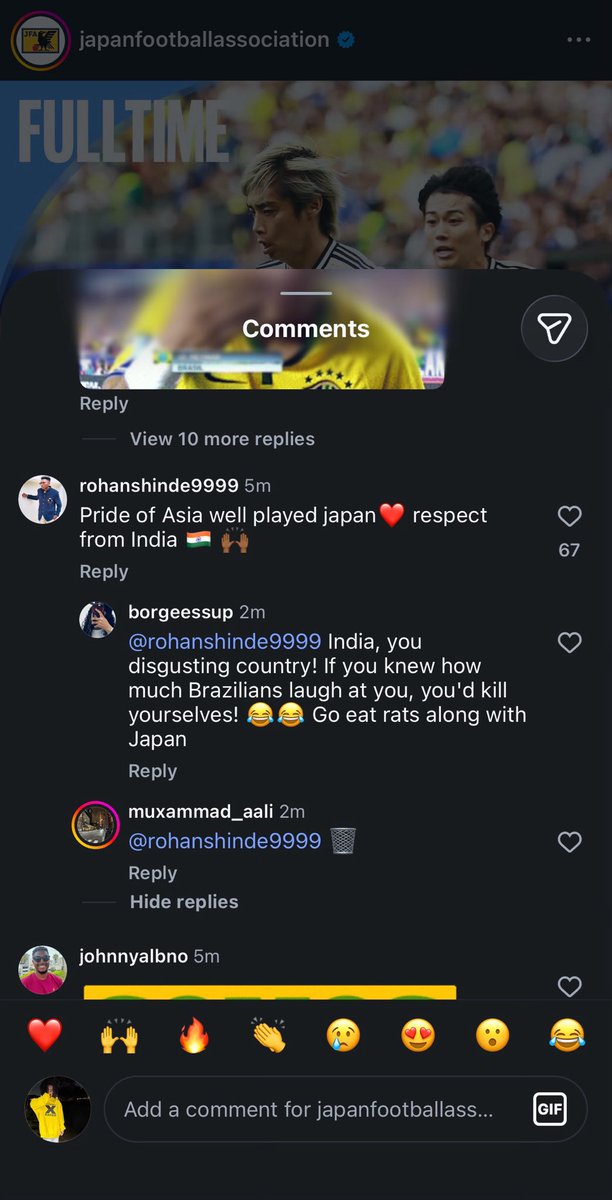
Task: Insert the crying face emoji
Action: tap(343, 1035)
